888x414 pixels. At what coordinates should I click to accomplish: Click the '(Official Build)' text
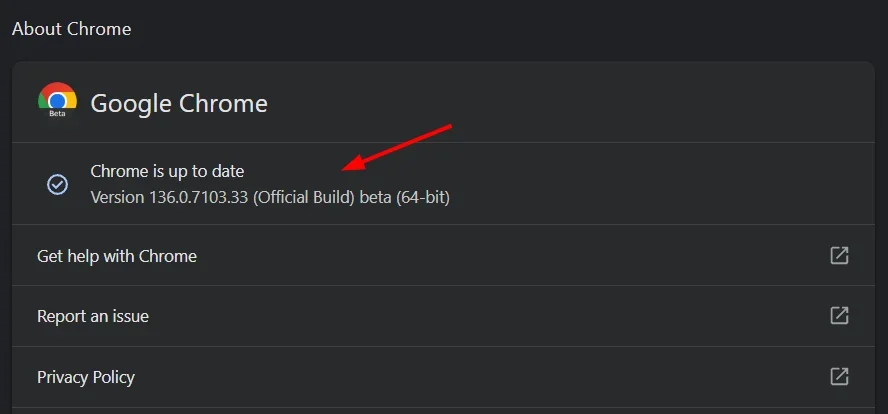click(304, 197)
